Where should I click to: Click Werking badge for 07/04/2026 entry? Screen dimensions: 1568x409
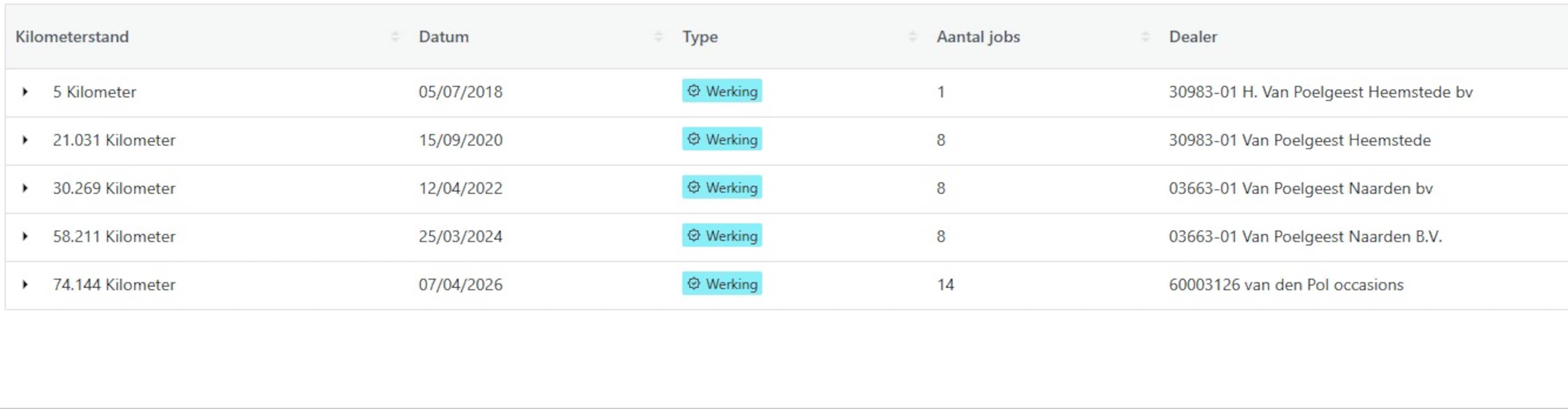click(x=722, y=283)
